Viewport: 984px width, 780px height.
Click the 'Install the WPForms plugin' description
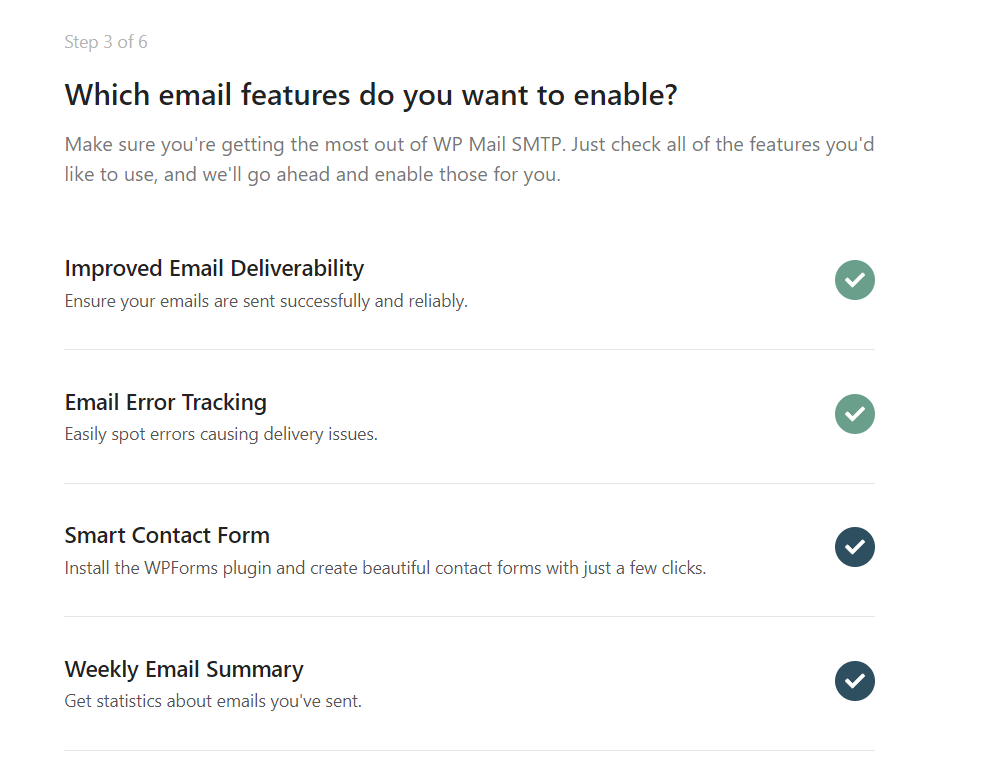(x=385, y=568)
